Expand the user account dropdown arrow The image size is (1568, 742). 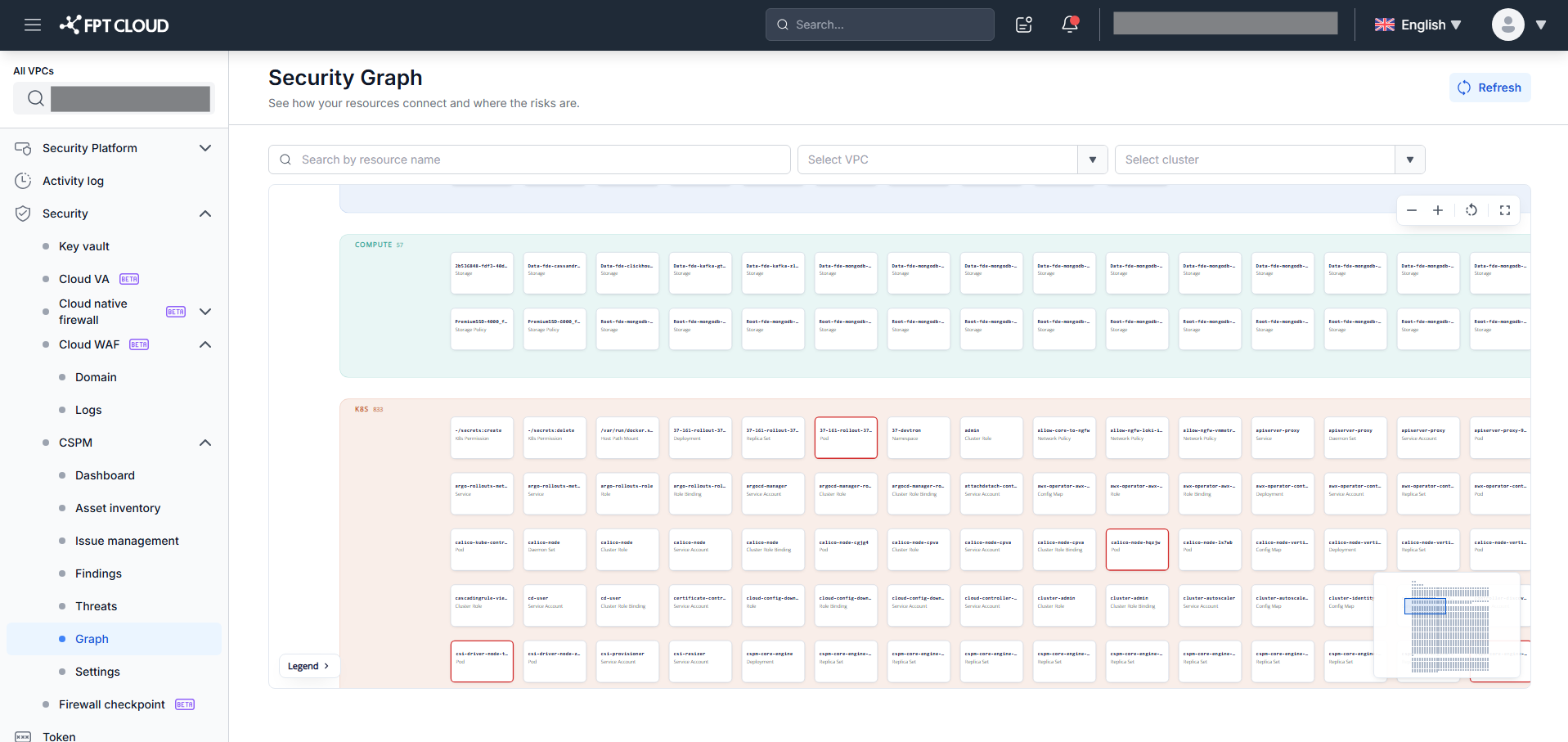pyautogui.click(x=1541, y=25)
